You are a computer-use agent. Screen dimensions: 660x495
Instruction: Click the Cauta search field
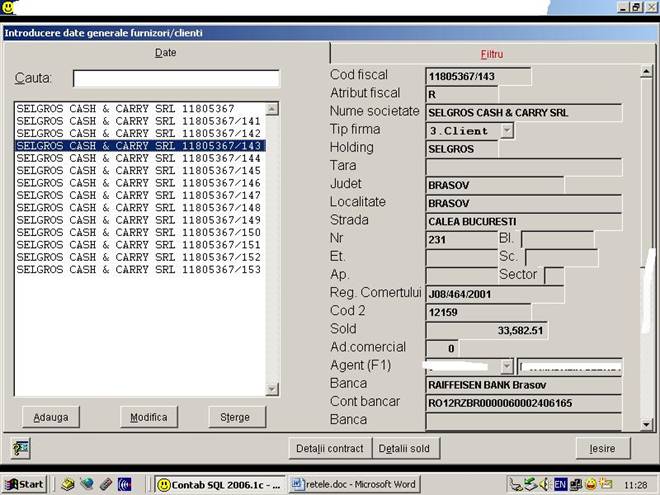pyautogui.click(x=176, y=78)
